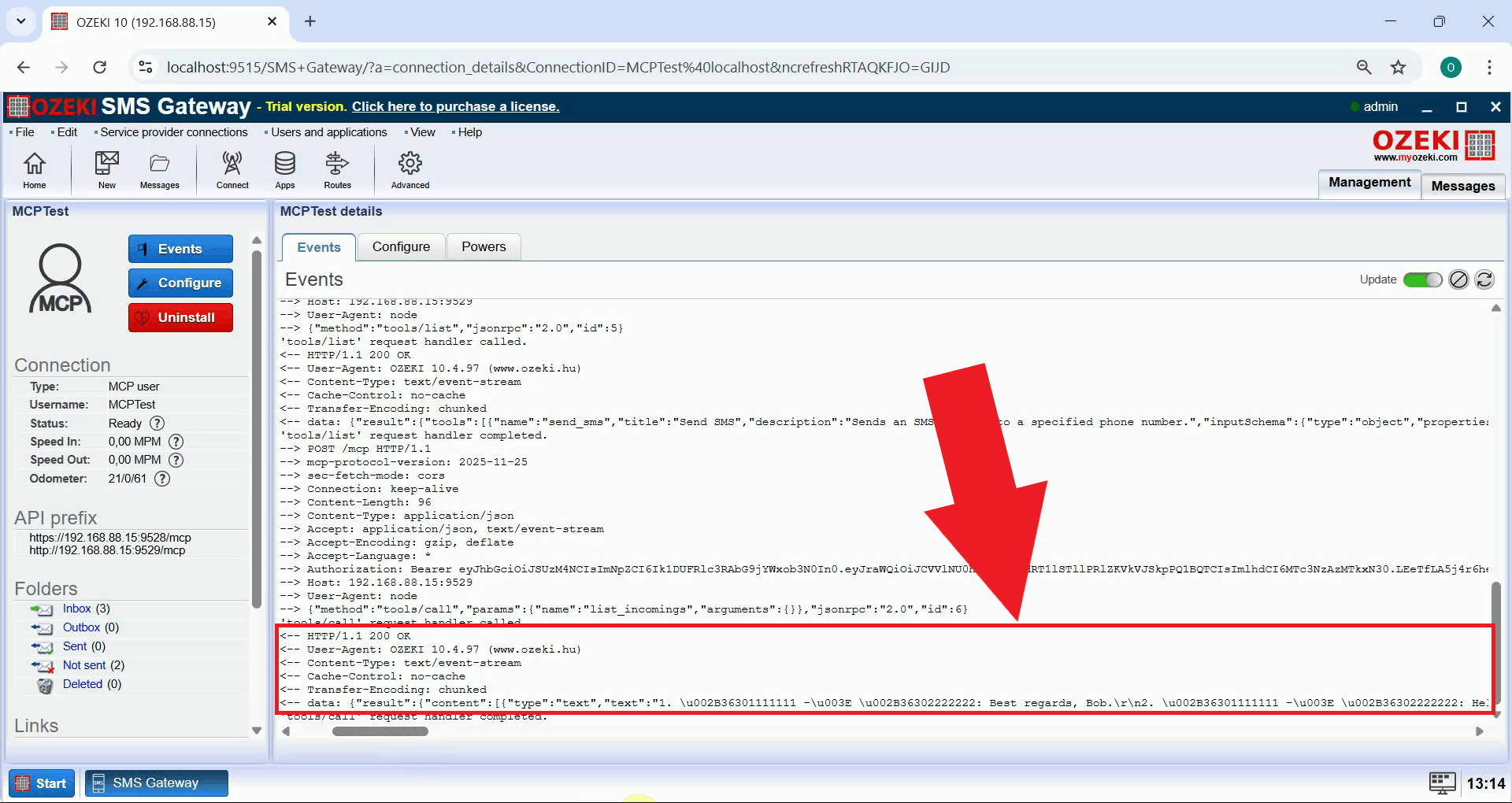Click the blue Configure button
The image size is (1512, 803).
tap(180, 283)
